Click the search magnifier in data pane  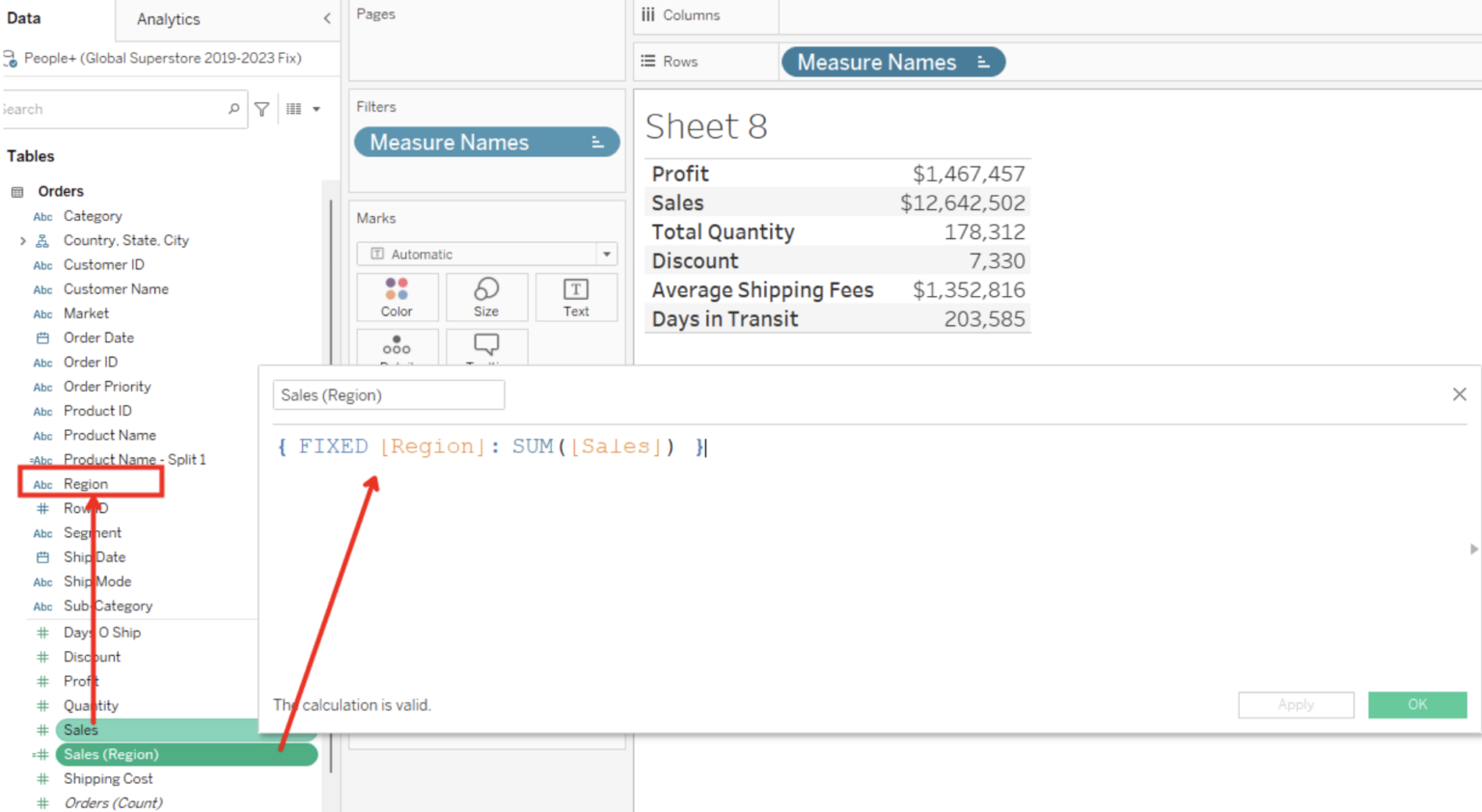point(232,108)
